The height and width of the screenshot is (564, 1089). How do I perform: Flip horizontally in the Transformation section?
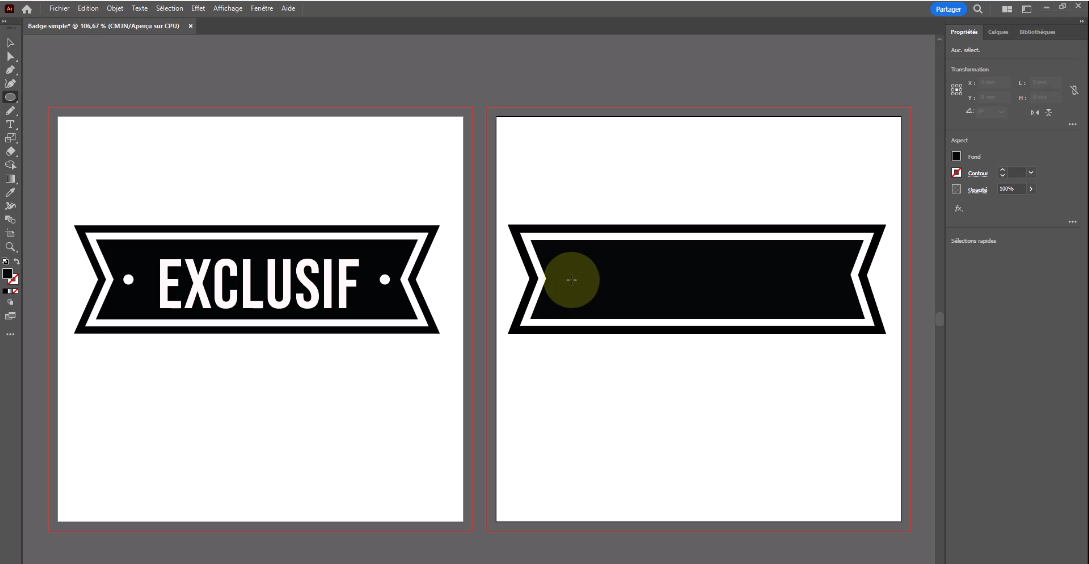1035,112
